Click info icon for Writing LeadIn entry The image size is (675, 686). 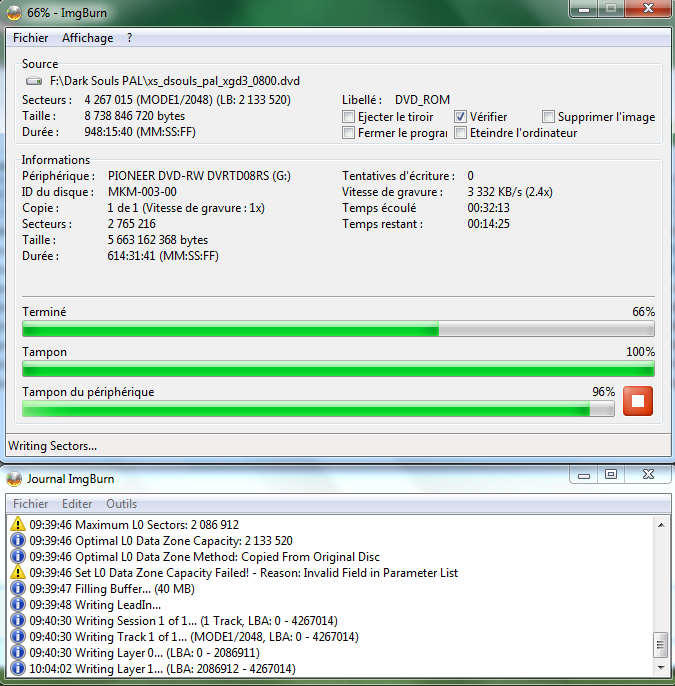(17, 604)
